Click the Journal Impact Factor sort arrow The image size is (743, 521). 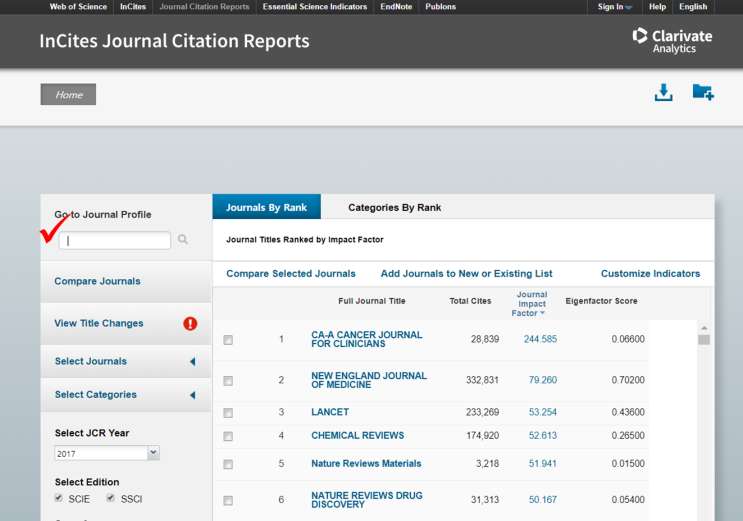click(x=543, y=313)
